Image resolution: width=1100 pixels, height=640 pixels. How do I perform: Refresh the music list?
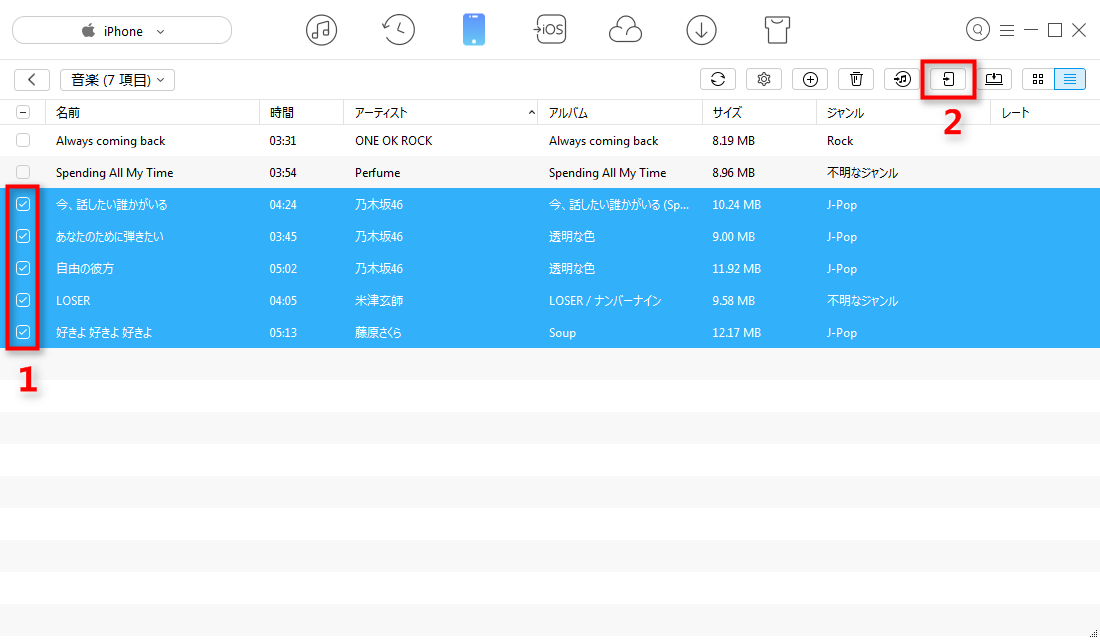point(718,79)
